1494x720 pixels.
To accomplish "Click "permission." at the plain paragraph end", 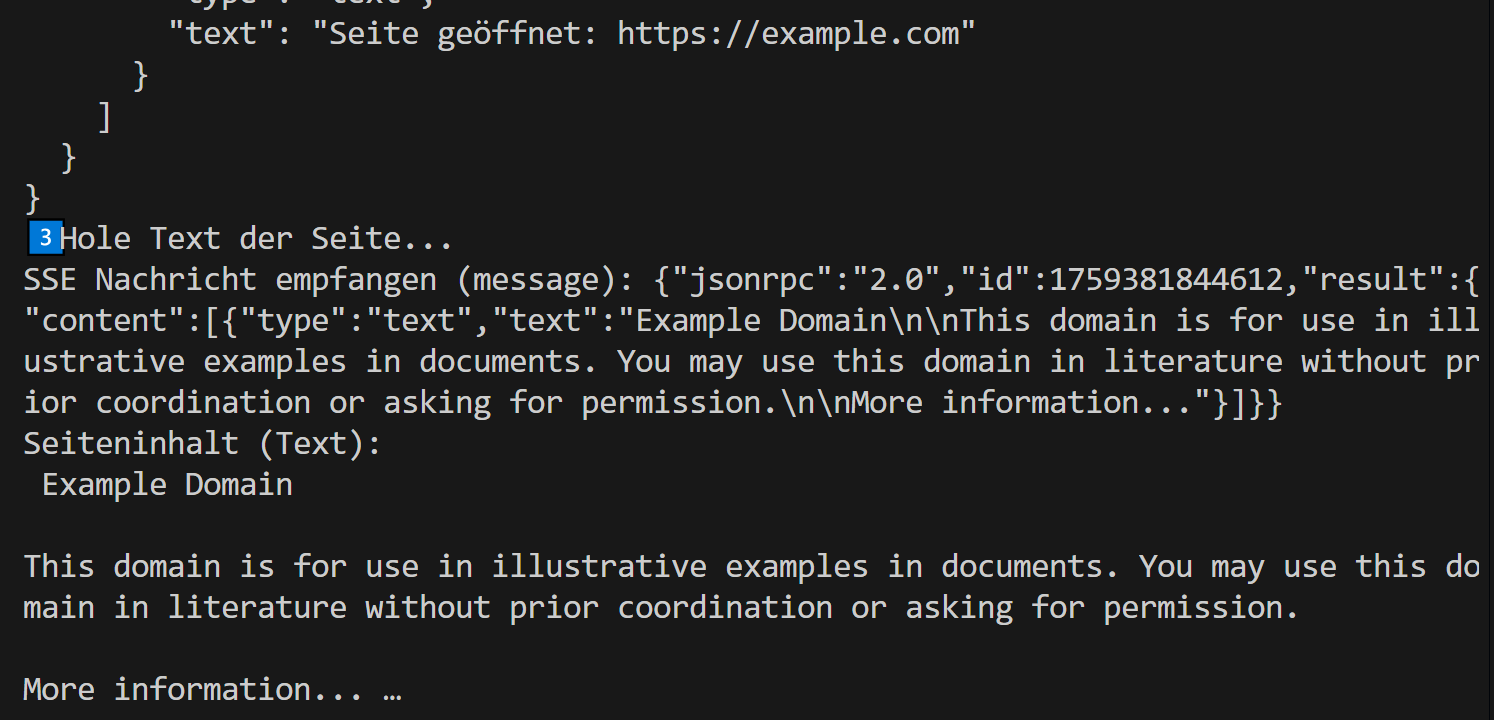I will 1200,608.
